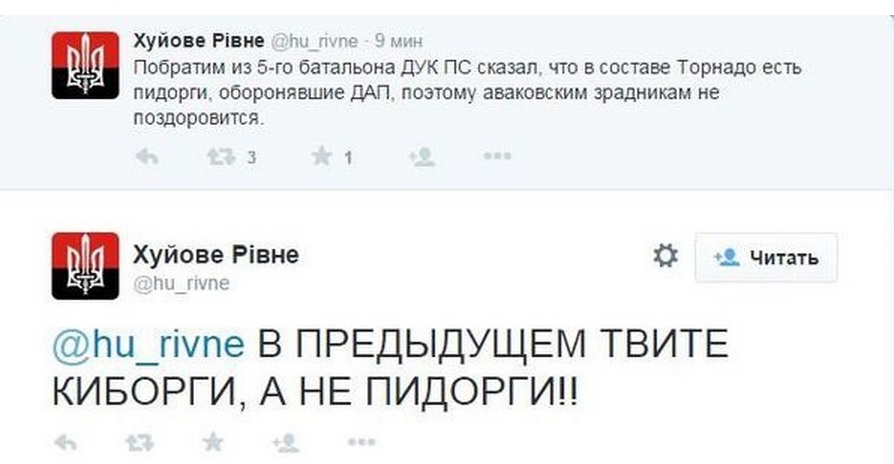
Task: Expand the more options dots under the correction tweet
Action: pos(360,441)
